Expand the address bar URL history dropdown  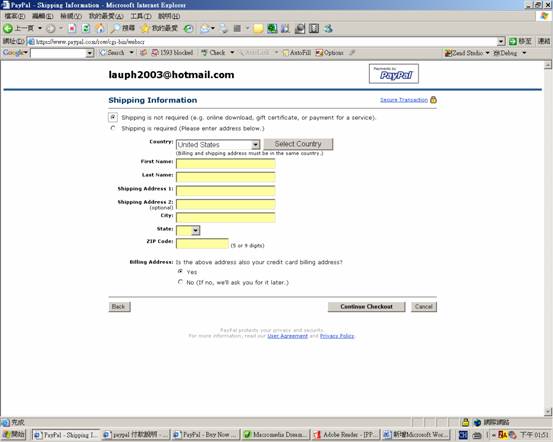click(x=501, y=42)
